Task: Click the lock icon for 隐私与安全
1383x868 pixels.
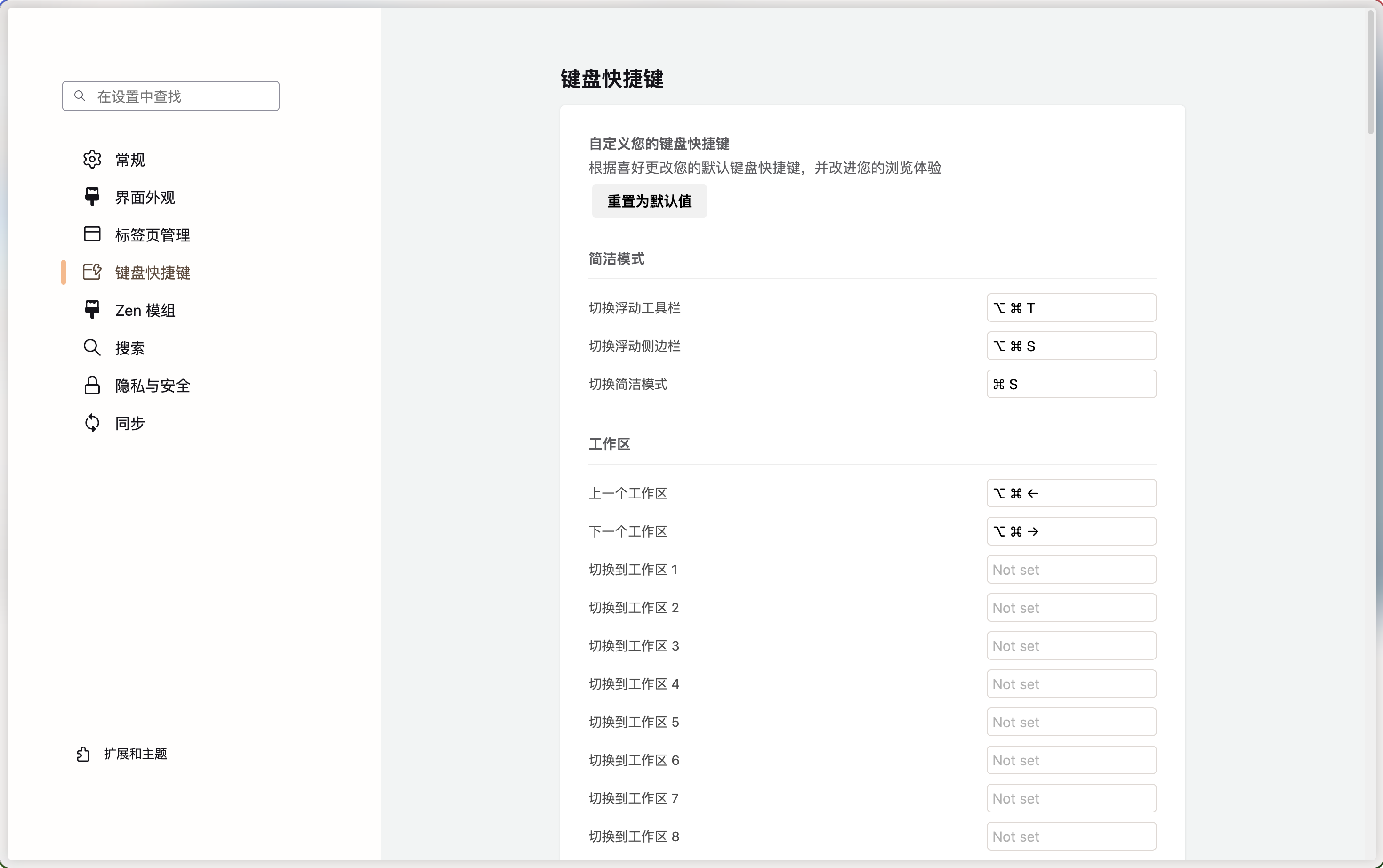Action: pyautogui.click(x=92, y=385)
